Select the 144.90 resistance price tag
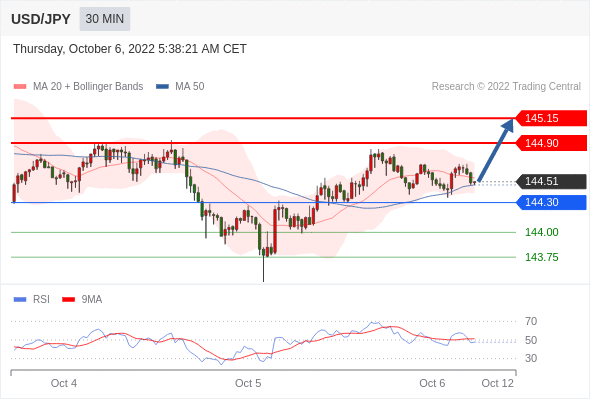The image size is (590, 400). pos(552,143)
